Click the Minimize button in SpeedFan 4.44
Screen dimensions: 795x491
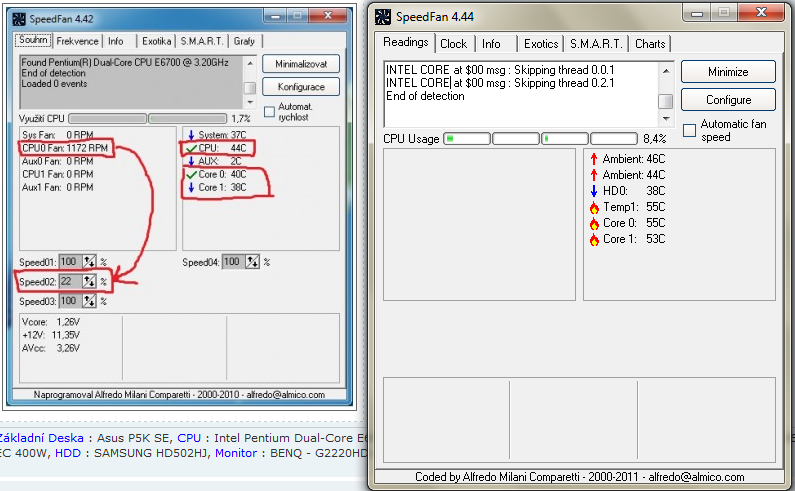[728, 72]
